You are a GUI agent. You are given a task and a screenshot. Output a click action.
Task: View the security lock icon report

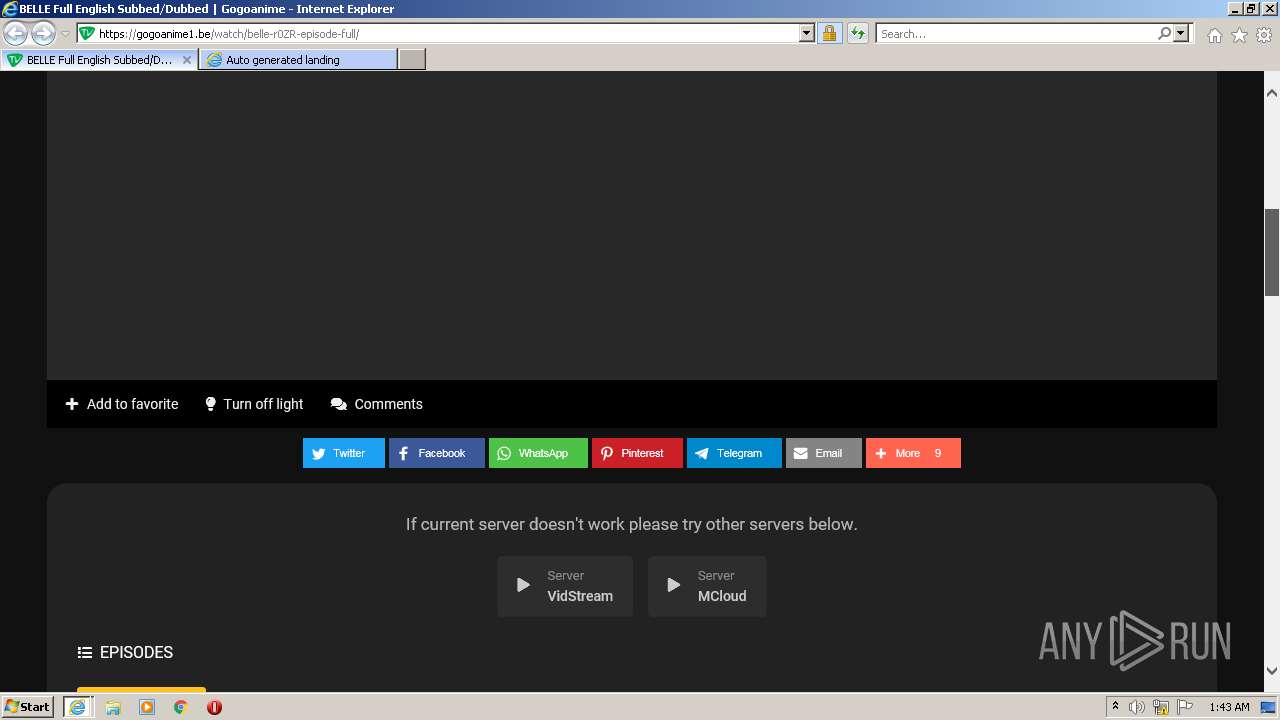(829, 33)
